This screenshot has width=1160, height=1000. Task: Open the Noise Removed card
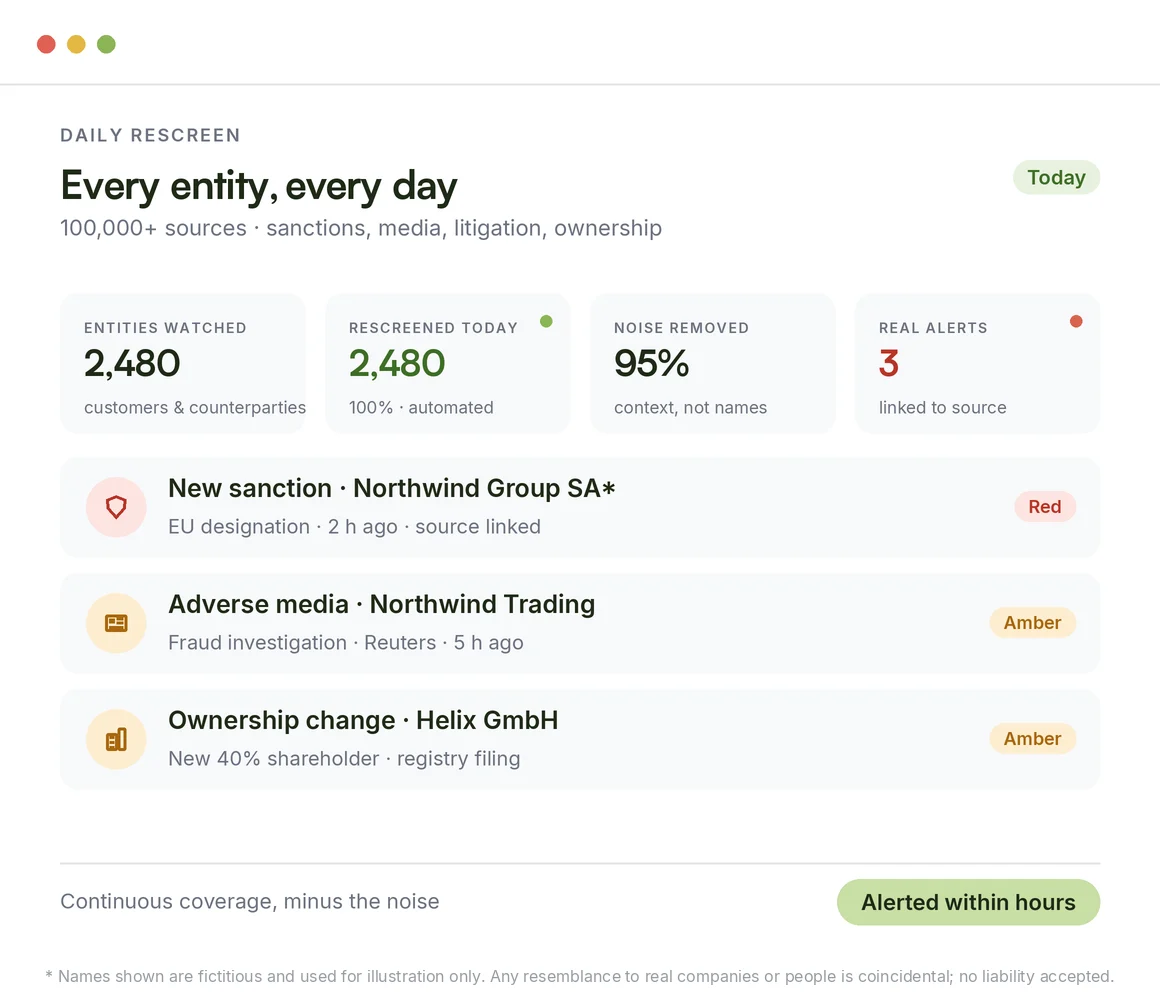(713, 364)
